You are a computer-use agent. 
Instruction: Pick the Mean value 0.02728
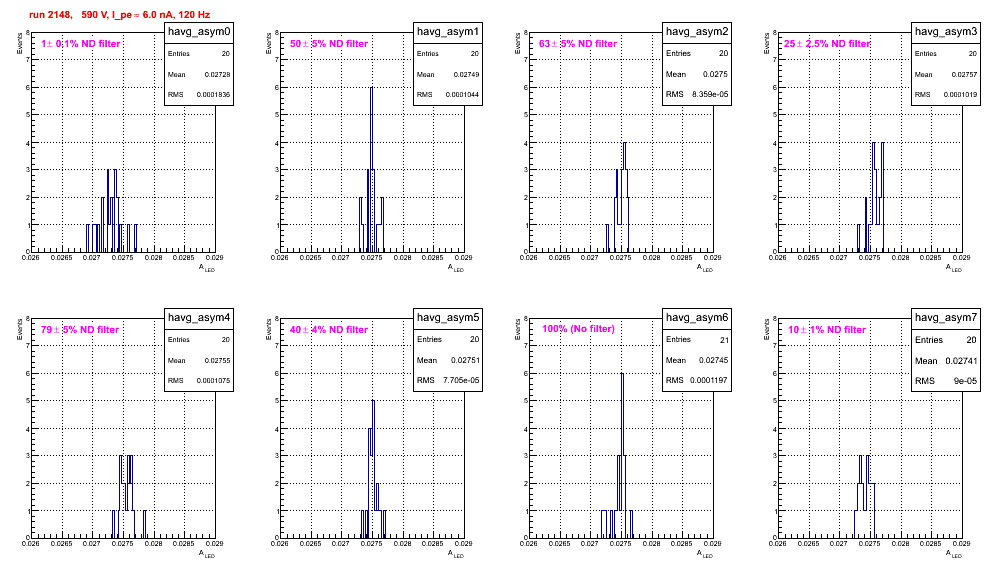click(217, 74)
